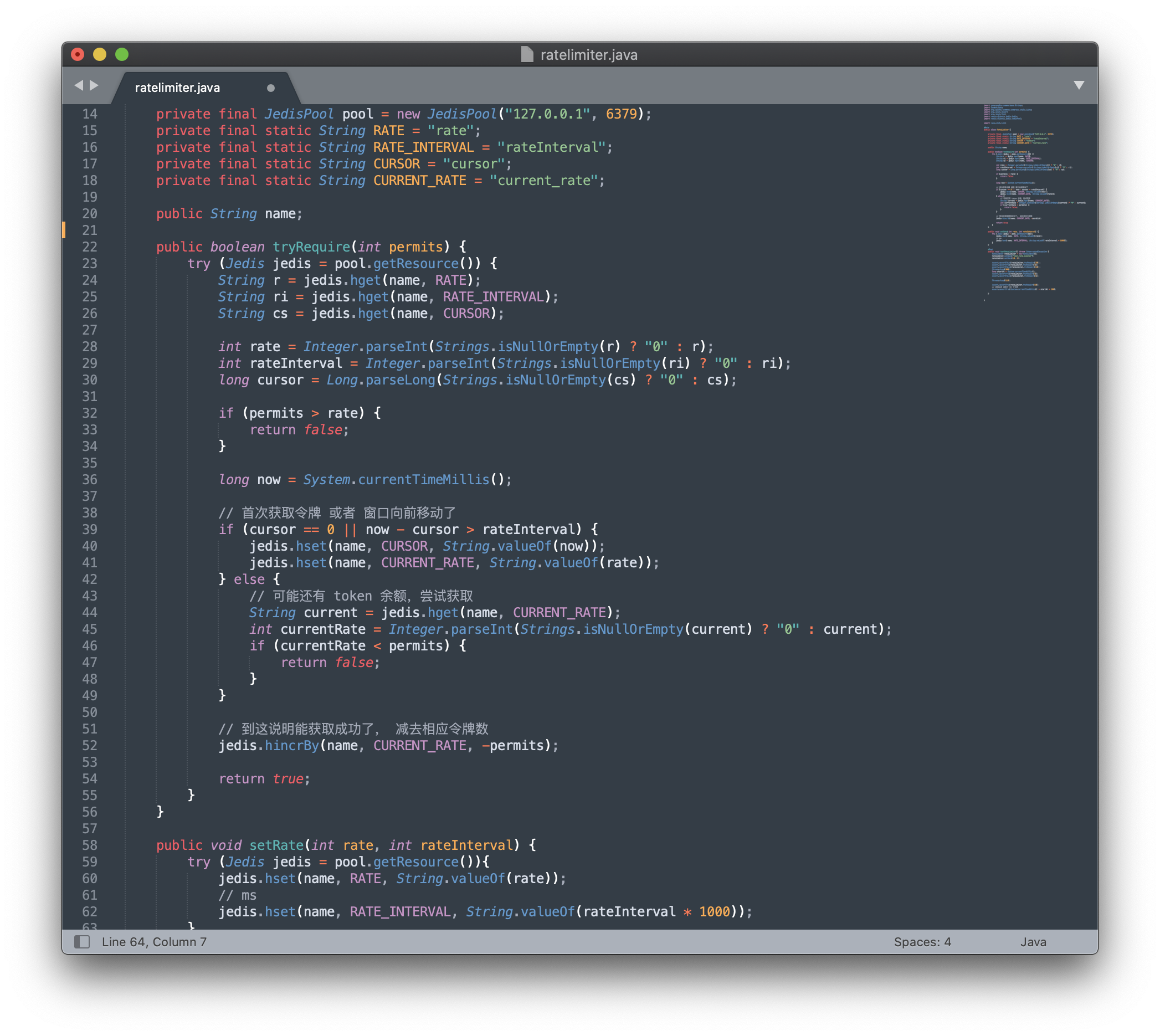Click the tryRequire method name

311,247
